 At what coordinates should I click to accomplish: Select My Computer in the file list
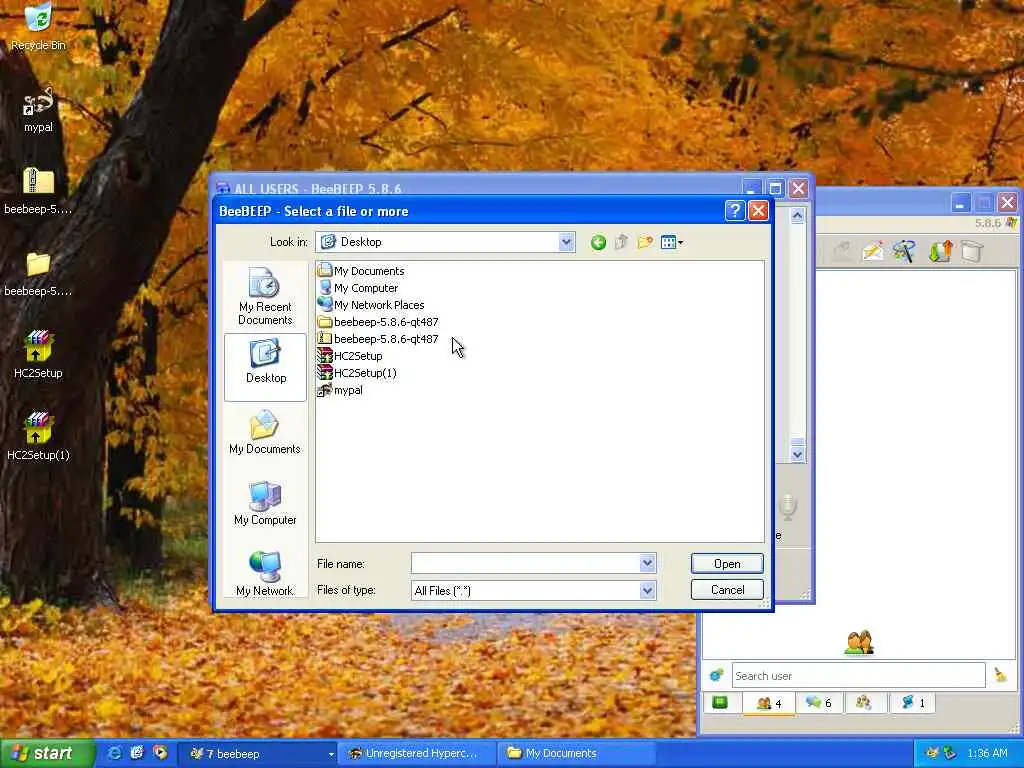point(358,287)
